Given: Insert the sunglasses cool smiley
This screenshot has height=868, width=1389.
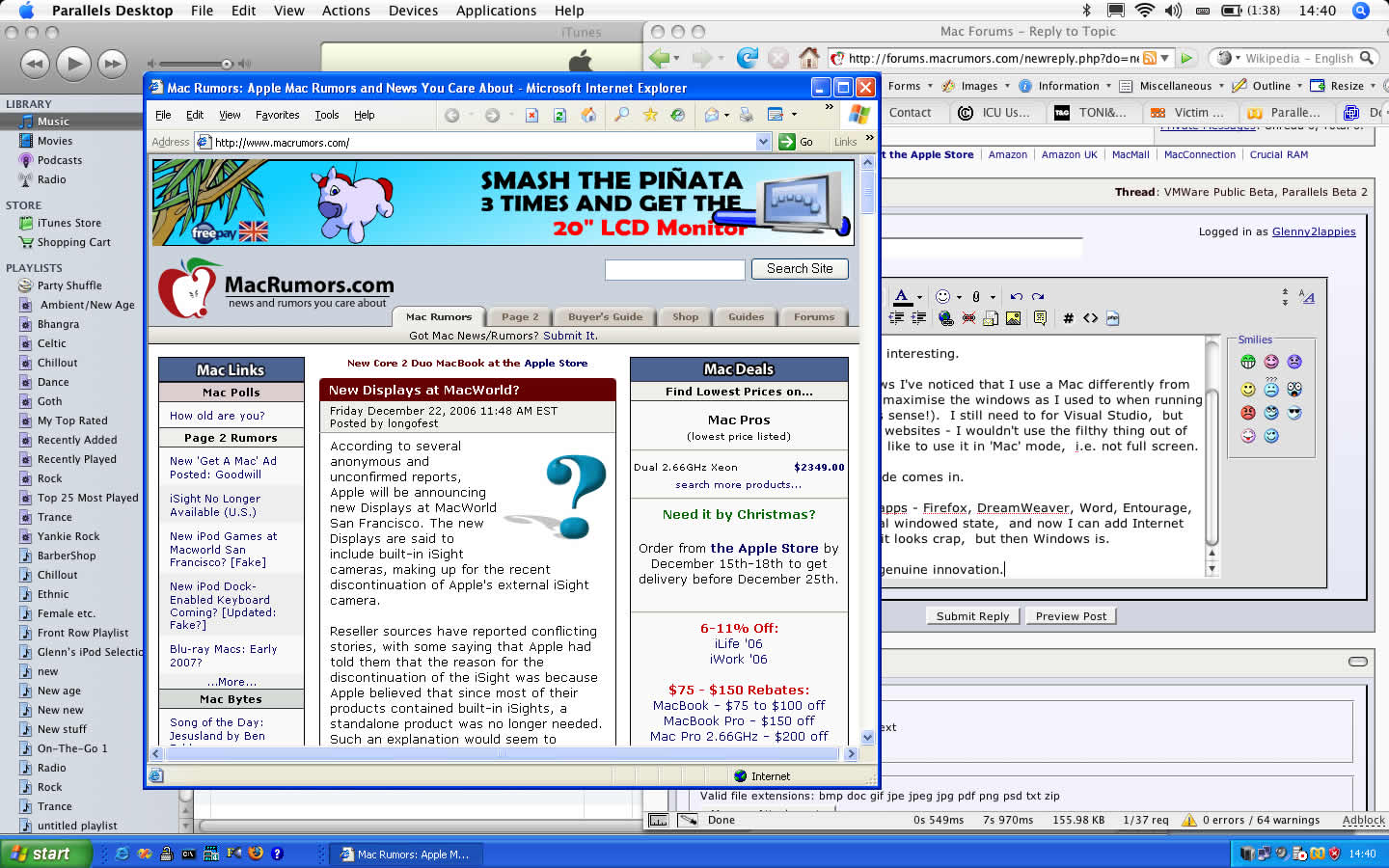Looking at the screenshot, I should click(1294, 413).
